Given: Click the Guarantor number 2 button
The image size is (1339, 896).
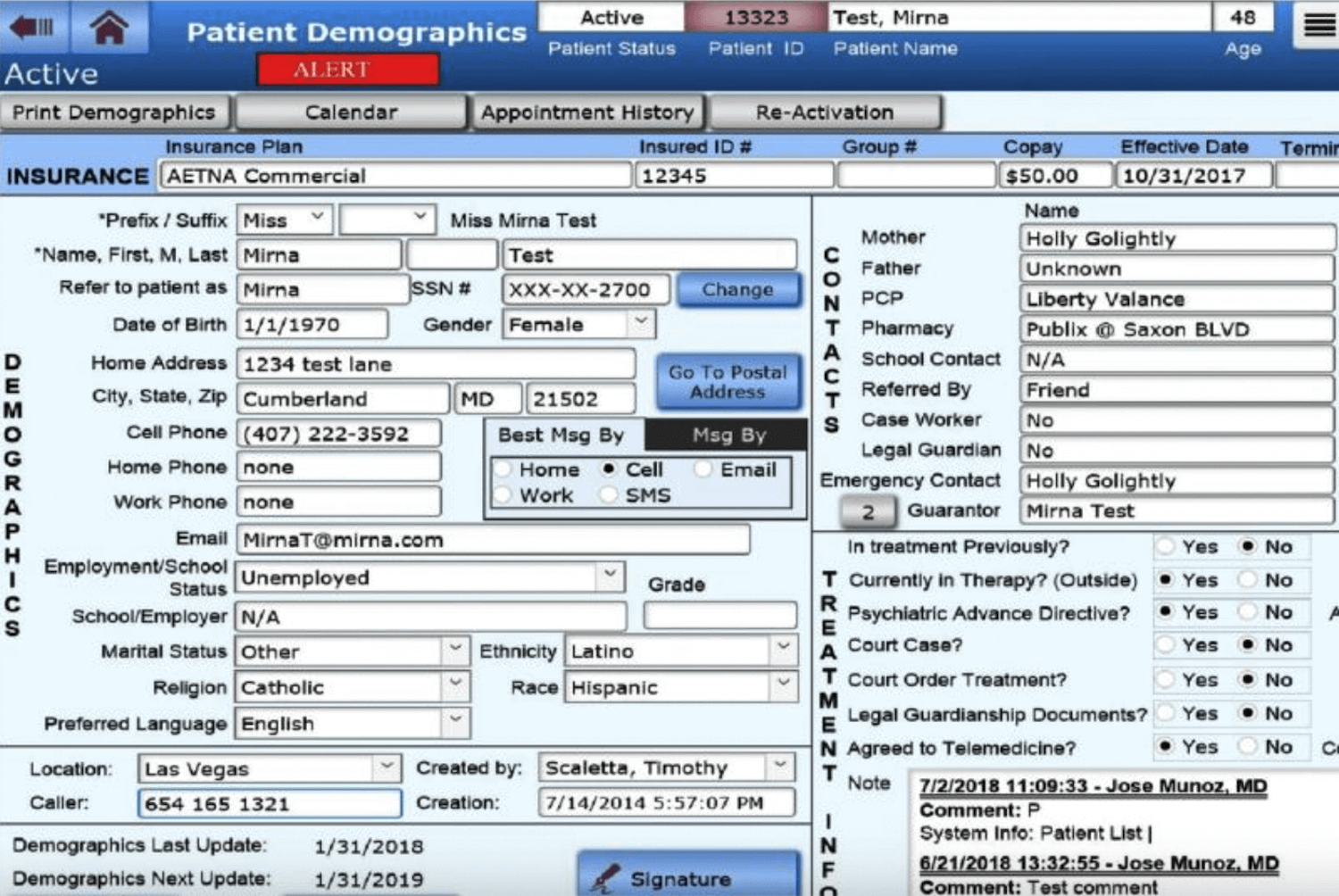Looking at the screenshot, I should click(867, 511).
